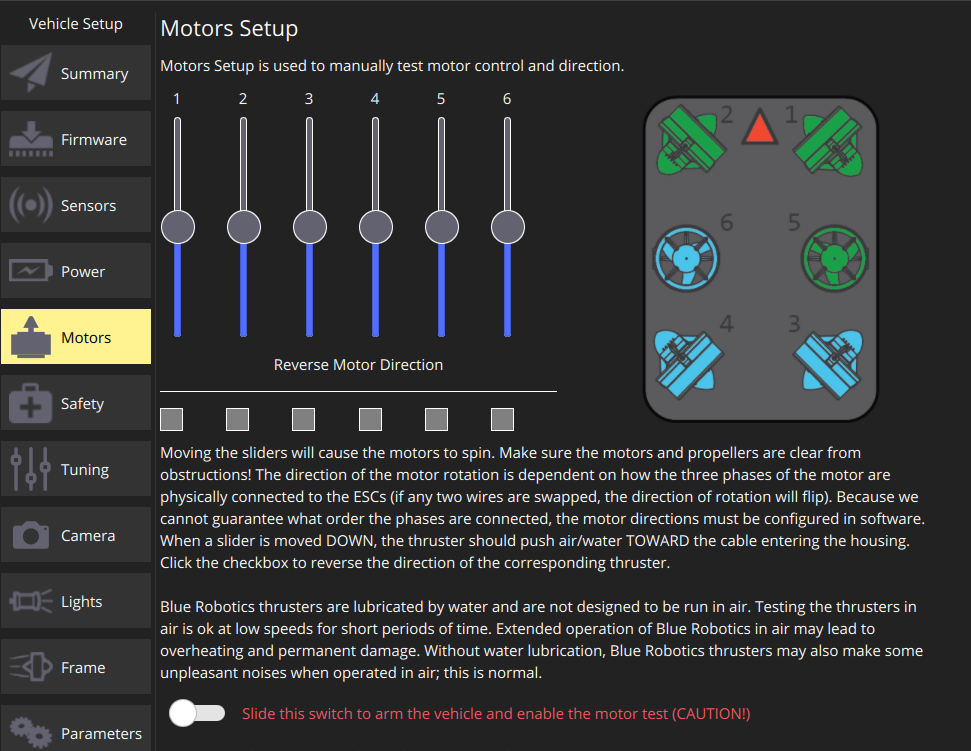This screenshot has width=971, height=751.
Task: Toggle reverse direction for motor 4
Action: click(369, 419)
